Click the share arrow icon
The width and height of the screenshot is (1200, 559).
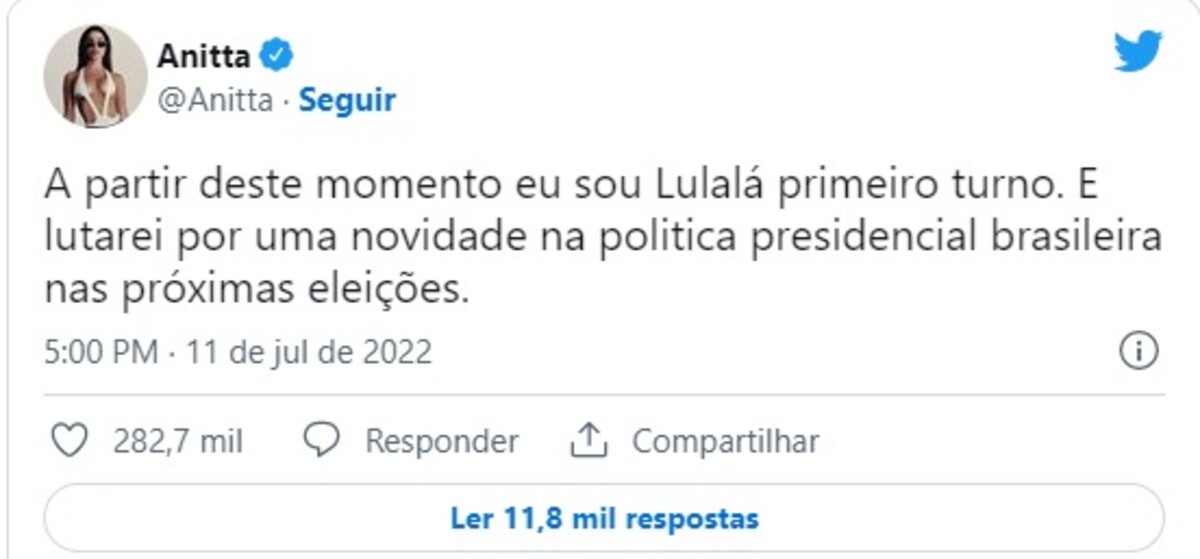[x=589, y=440]
